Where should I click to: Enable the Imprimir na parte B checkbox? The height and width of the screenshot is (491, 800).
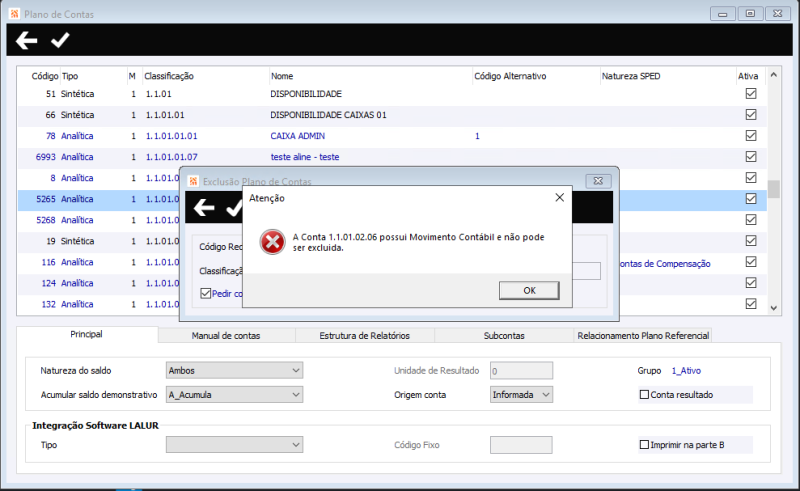point(644,445)
